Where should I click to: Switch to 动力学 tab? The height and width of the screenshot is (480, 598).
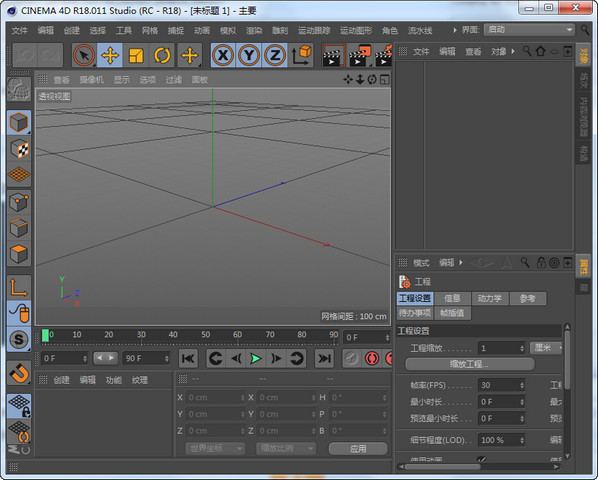point(490,298)
